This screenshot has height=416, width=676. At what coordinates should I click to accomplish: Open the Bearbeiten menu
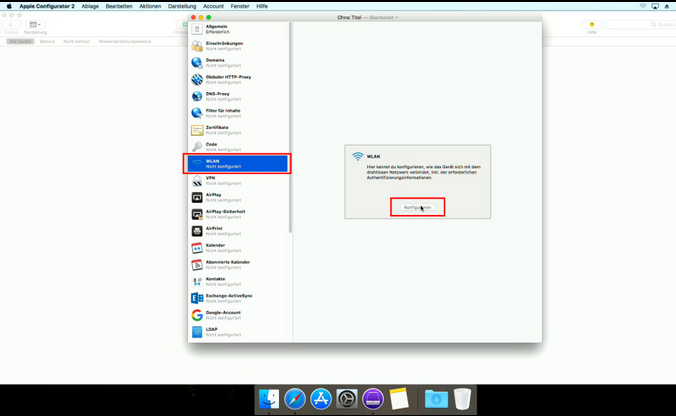point(119,6)
